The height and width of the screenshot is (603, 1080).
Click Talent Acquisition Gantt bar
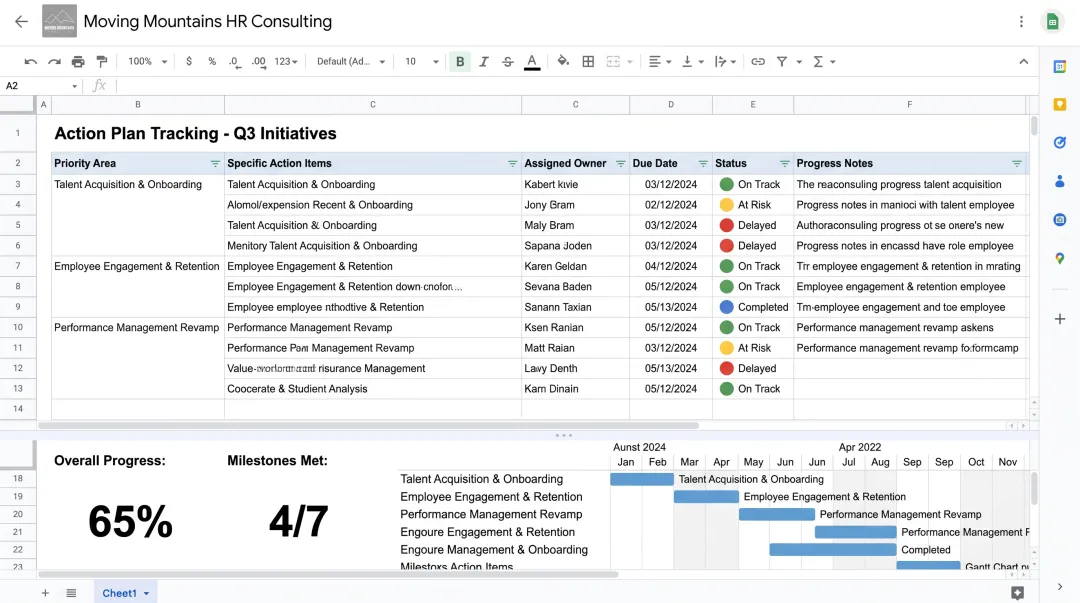coord(642,480)
